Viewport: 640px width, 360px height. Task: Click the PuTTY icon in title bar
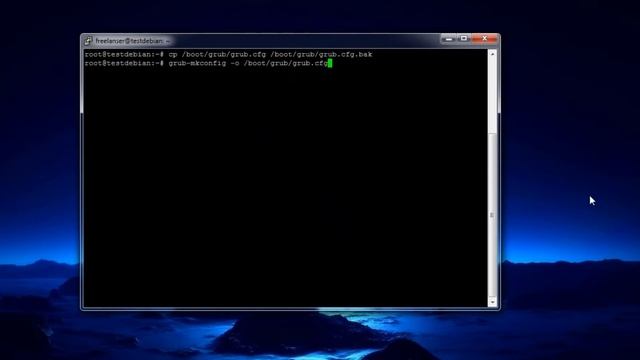(88, 41)
